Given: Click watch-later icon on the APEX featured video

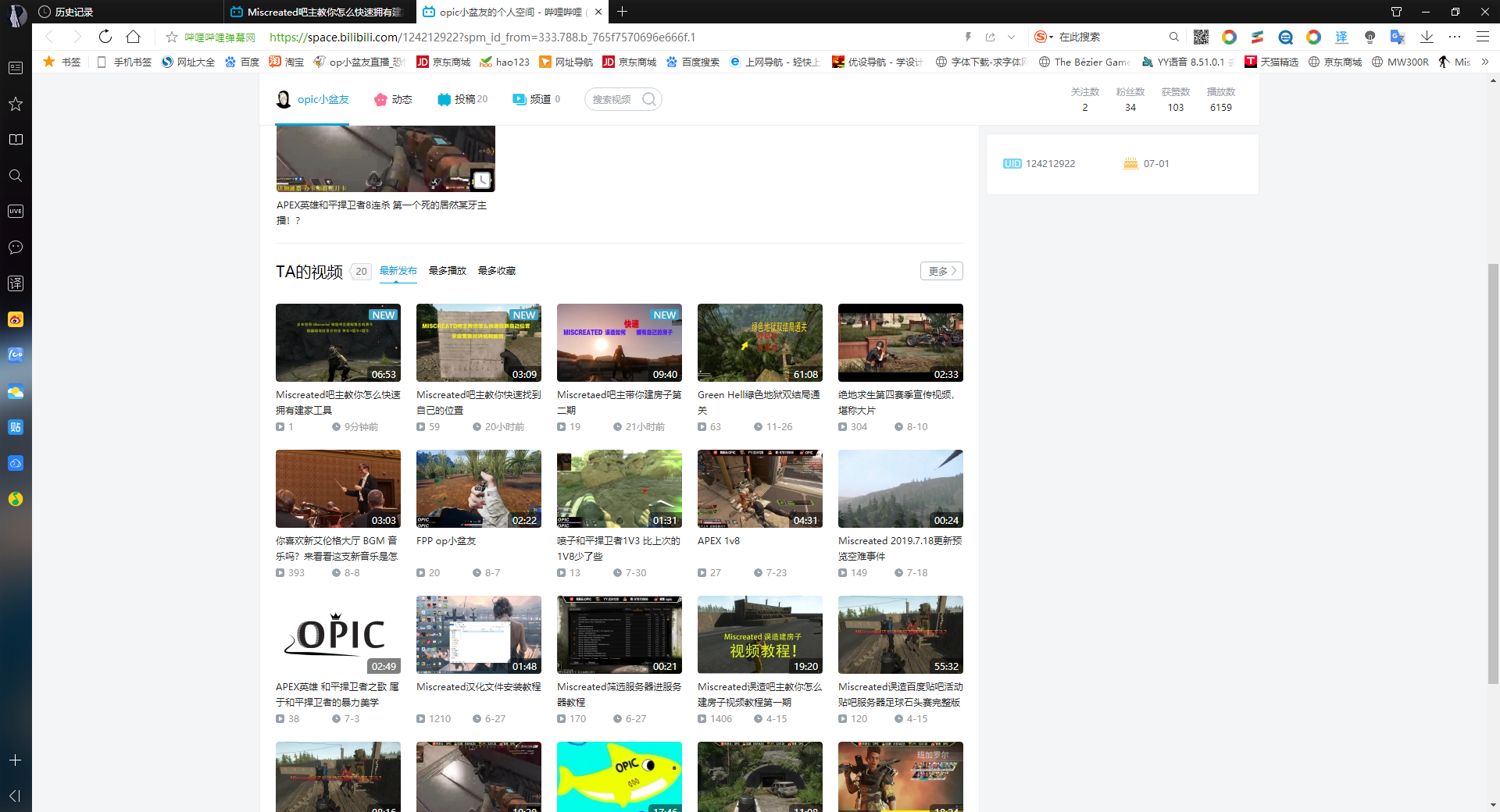Looking at the screenshot, I should 482,180.
